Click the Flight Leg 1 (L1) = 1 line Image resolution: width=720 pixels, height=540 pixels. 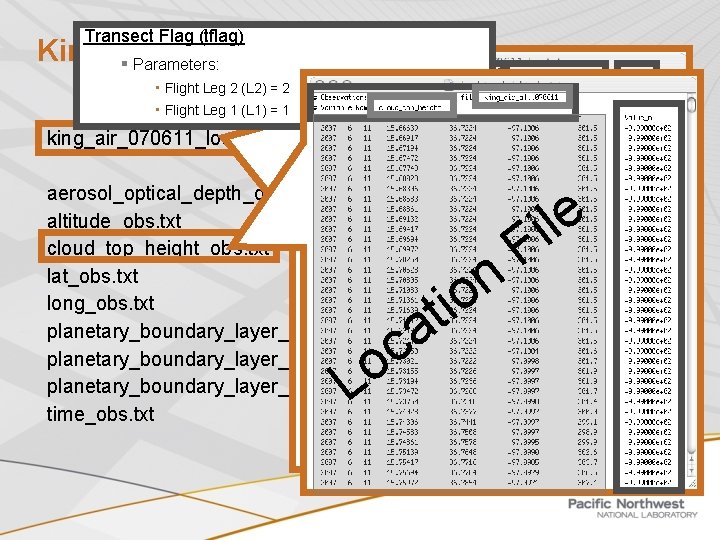(x=227, y=110)
